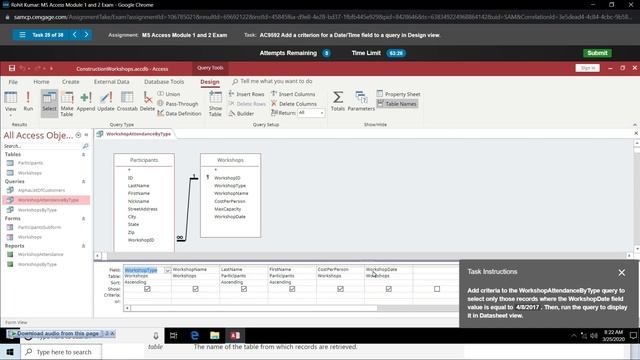Open the All Access Objects pane menu arrow
Image resolution: width=640 pixels, height=360 pixels.
(x=78, y=135)
